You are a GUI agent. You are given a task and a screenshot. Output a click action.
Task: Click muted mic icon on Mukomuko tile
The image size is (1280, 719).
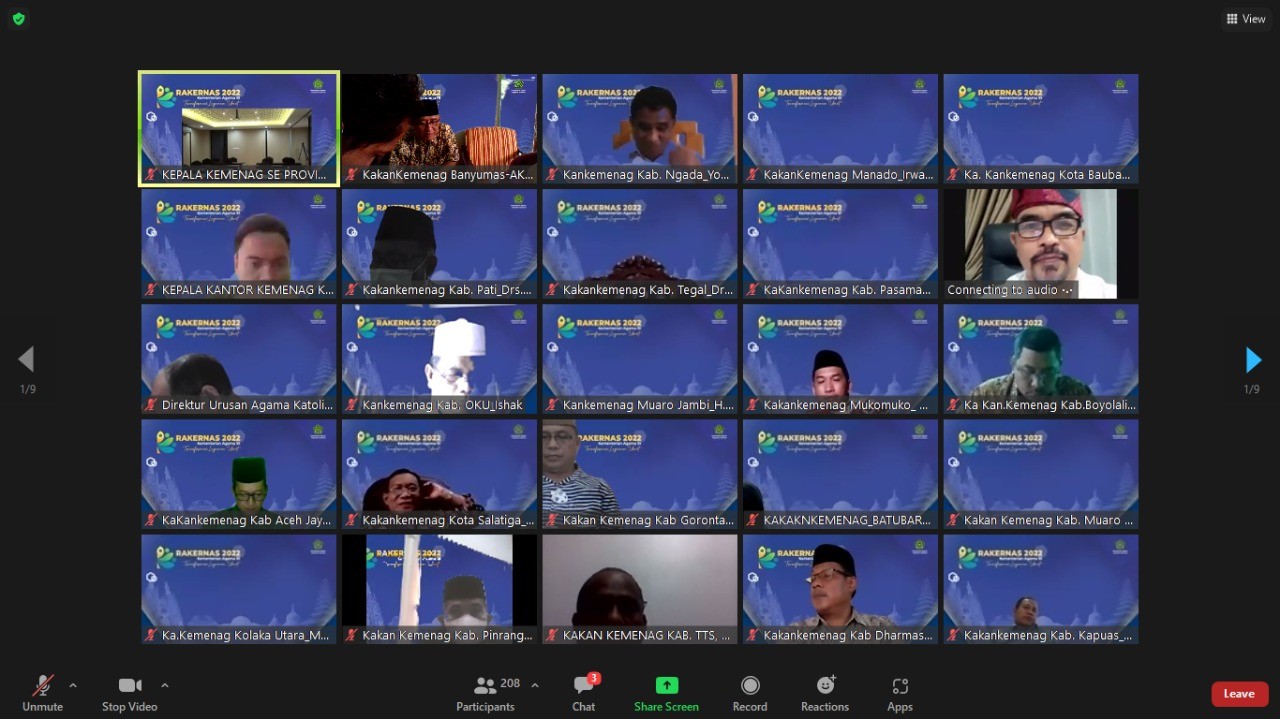tap(753, 405)
